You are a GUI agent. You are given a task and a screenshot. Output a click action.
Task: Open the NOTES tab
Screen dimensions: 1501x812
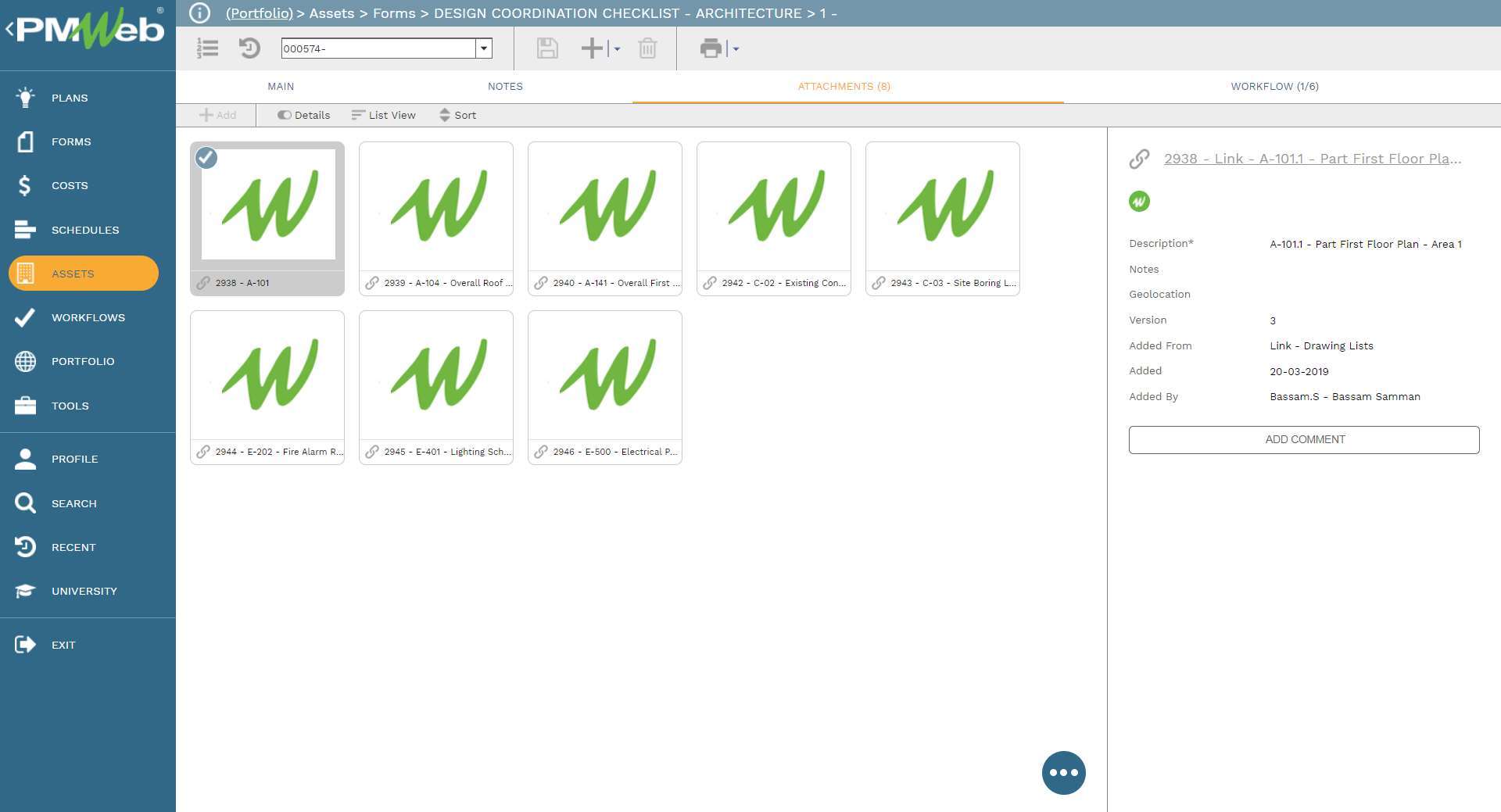point(504,87)
